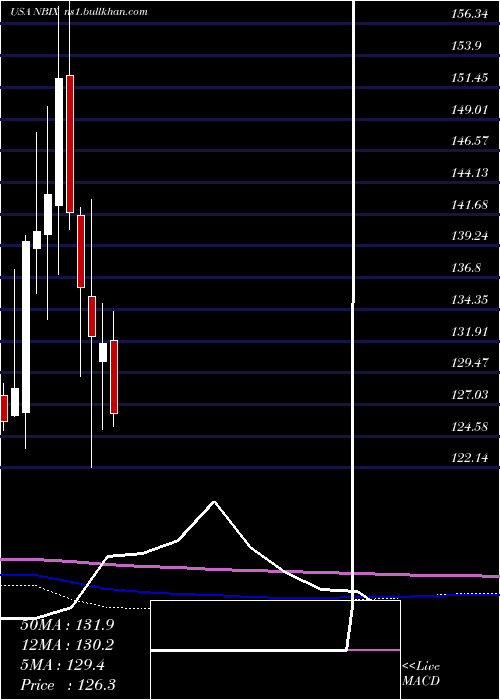The image size is (500, 700).
Task: Click the 136.8 price axis label
Action: [466, 268]
